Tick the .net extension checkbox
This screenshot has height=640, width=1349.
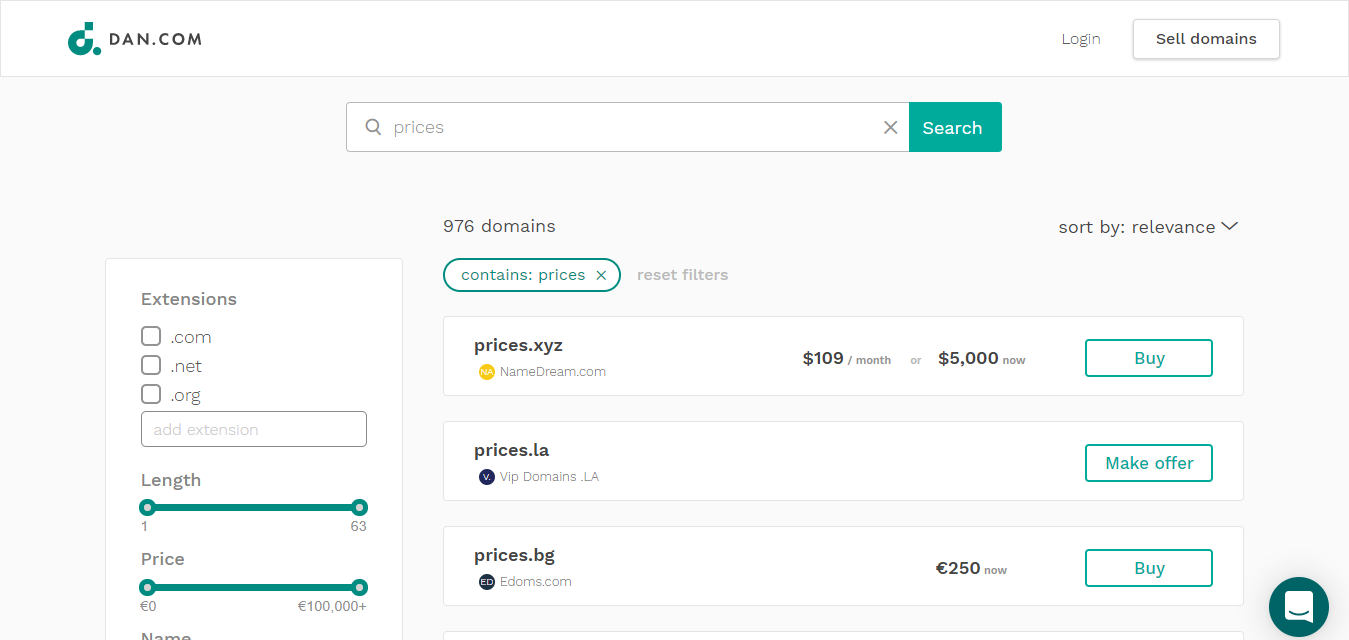point(151,365)
